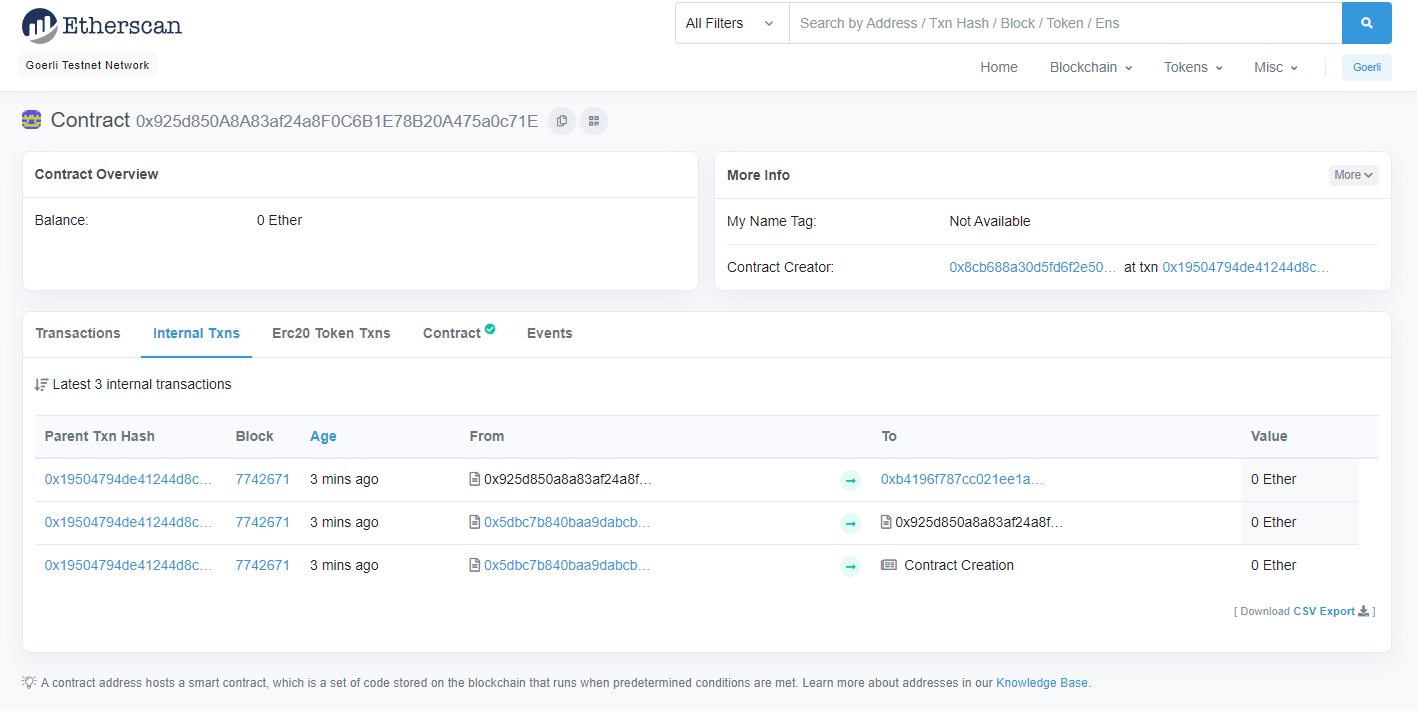Expand the Blockchain menu

[x=1091, y=67]
